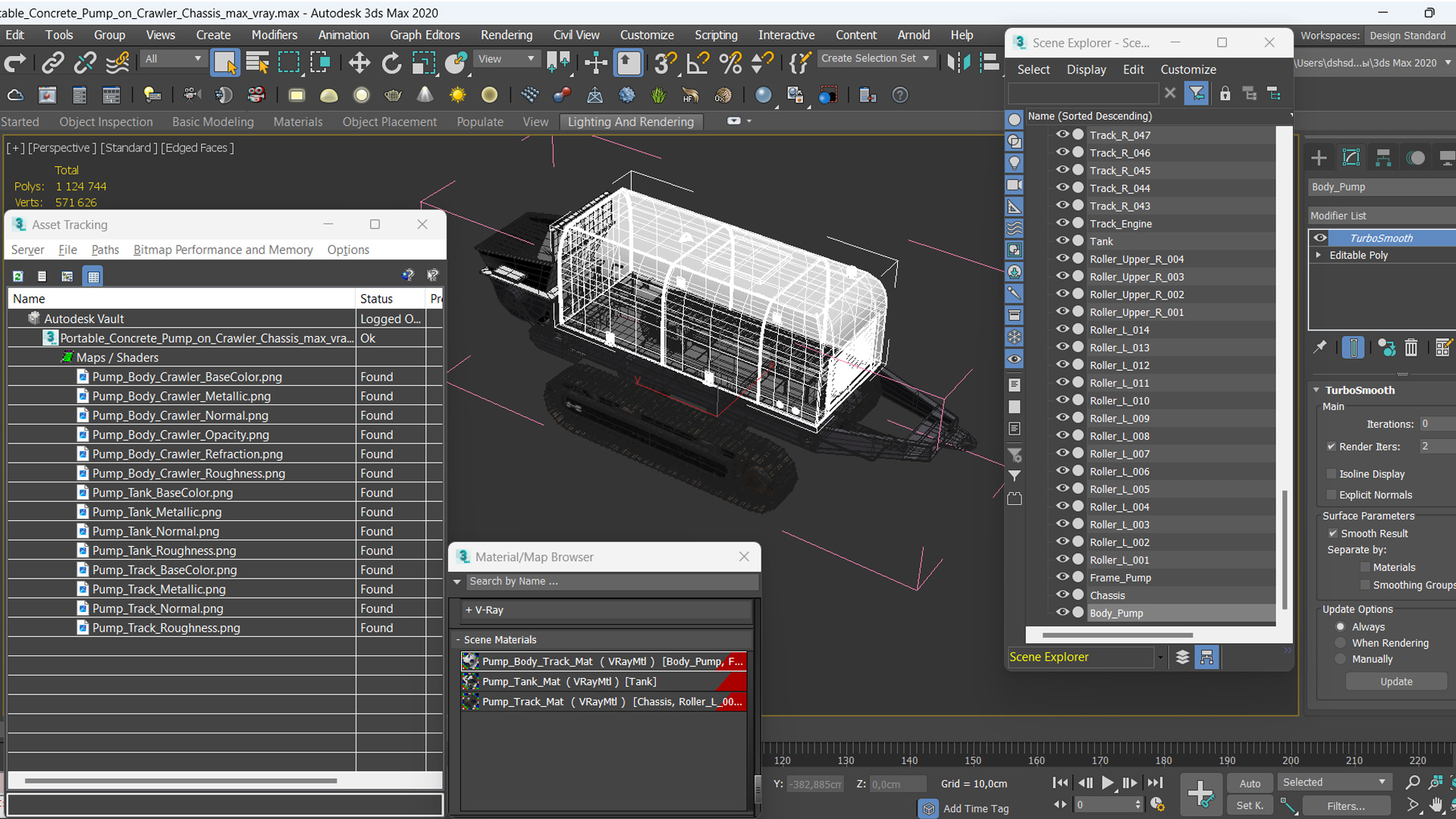
Task: Expand the Editable Poly modifier entry
Action: 1319,256
